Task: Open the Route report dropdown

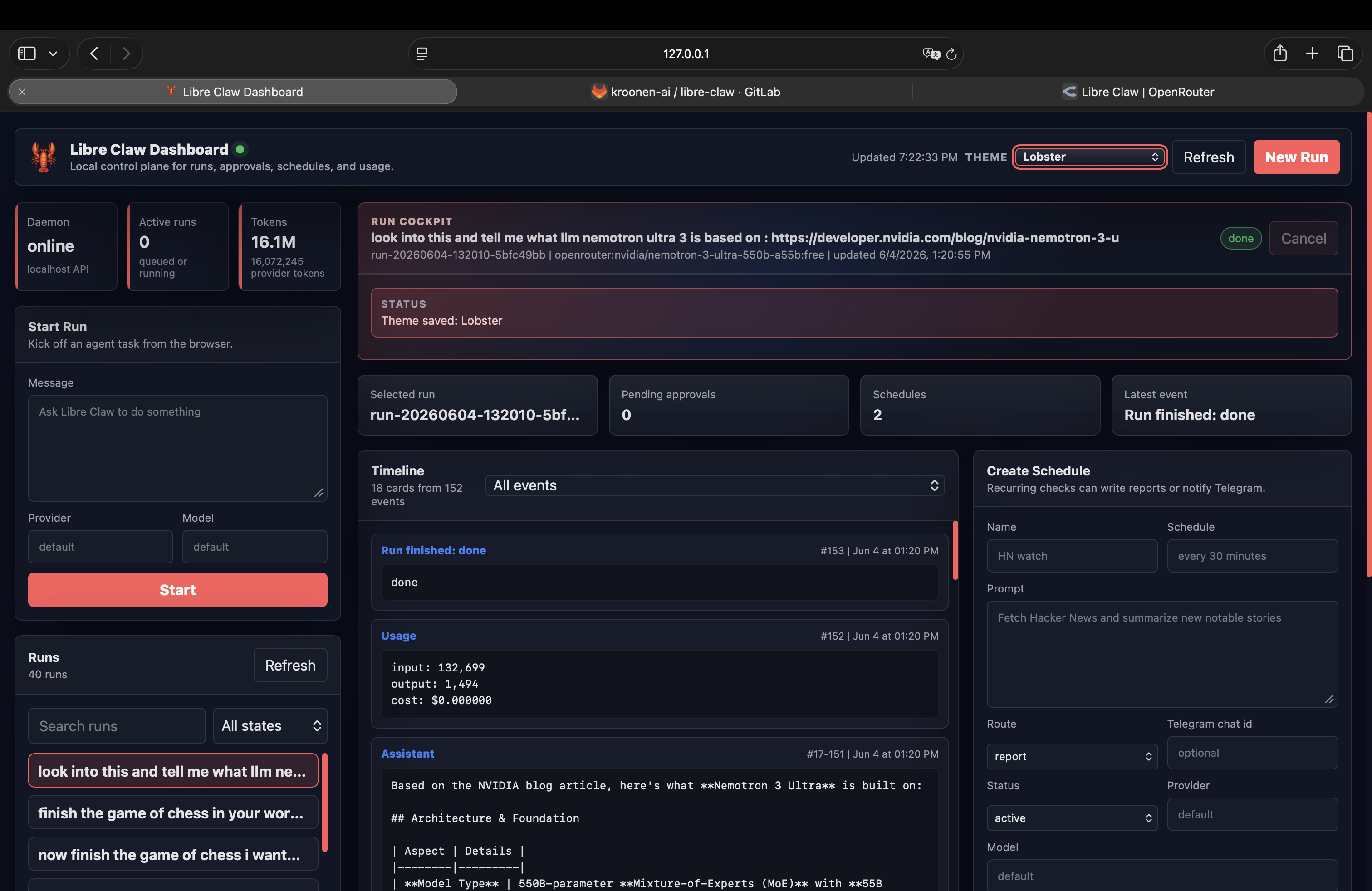Action: click(x=1072, y=756)
